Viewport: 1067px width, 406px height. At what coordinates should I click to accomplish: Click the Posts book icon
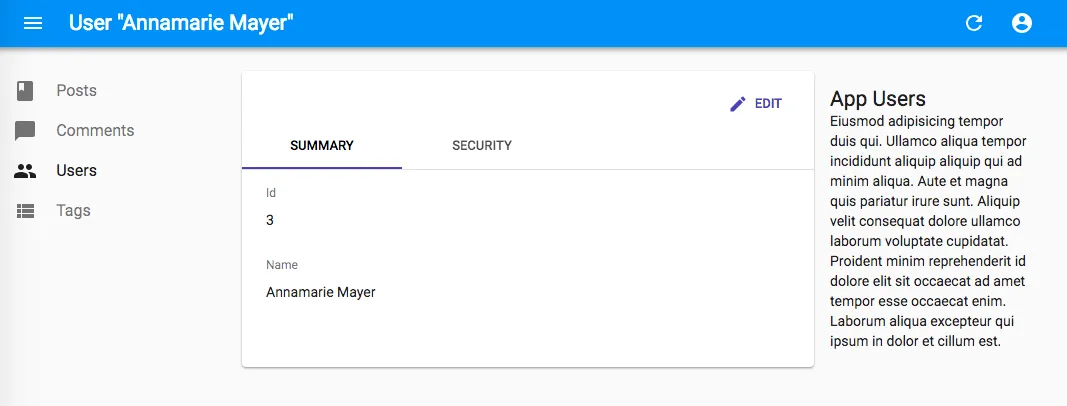pos(25,91)
